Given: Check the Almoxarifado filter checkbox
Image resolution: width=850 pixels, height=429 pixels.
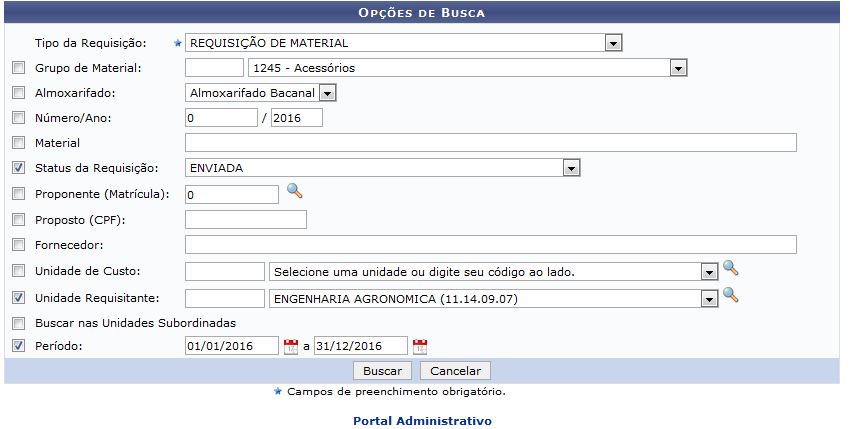Looking at the screenshot, I should coord(17,93).
